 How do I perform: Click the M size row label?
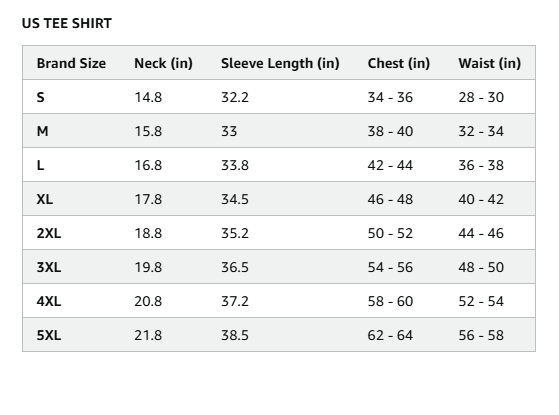42,132
